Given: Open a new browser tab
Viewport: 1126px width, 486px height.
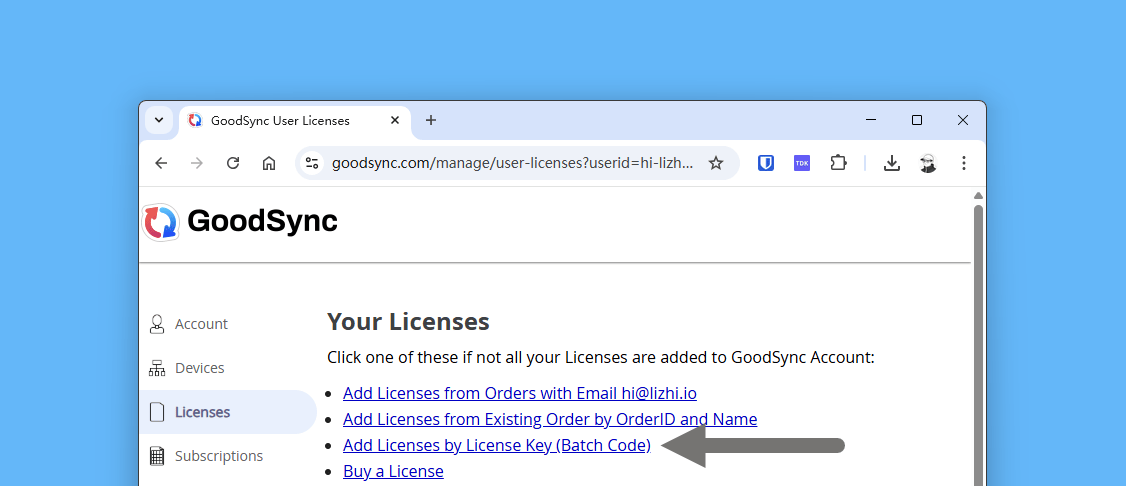Looking at the screenshot, I should (x=431, y=120).
